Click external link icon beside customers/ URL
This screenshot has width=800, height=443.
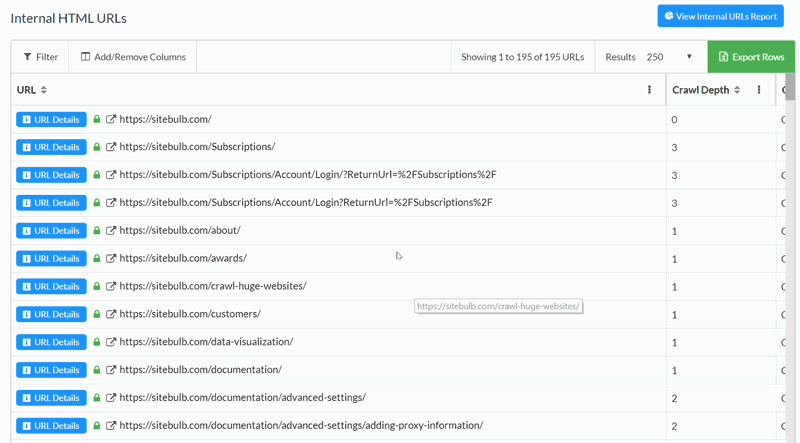[111, 314]
